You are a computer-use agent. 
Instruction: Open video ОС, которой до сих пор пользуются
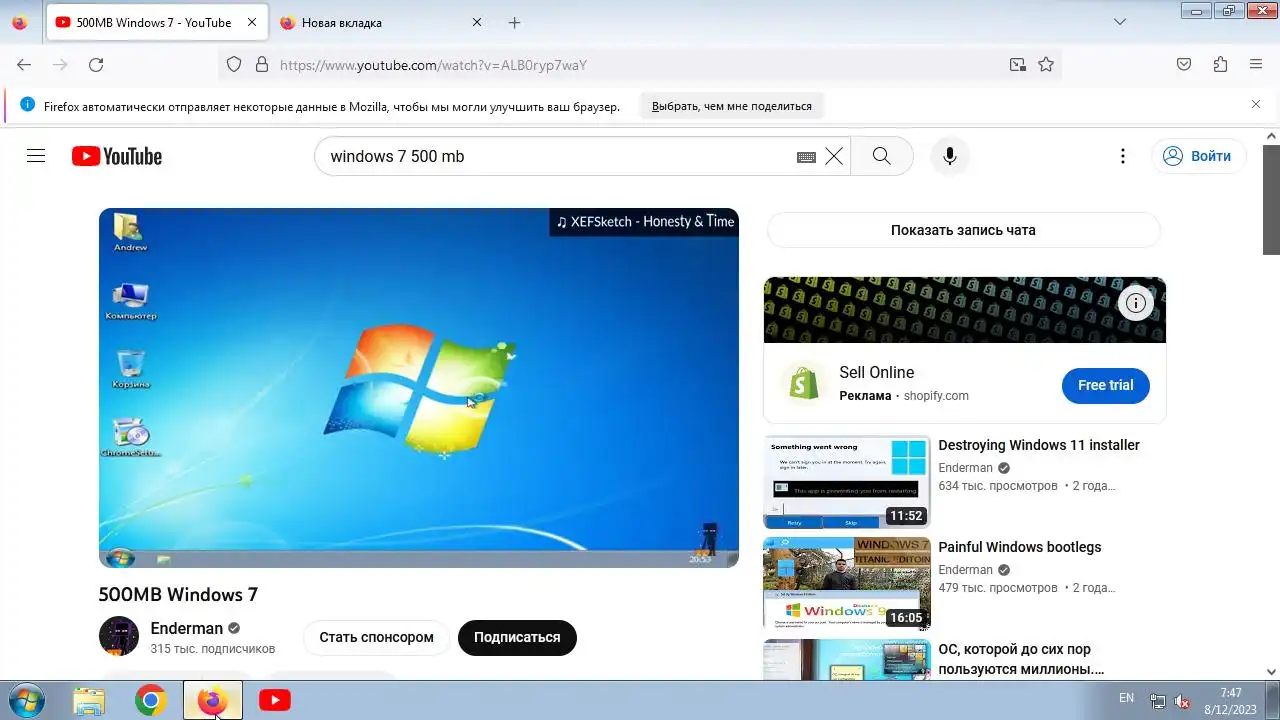click(1021, 659)
